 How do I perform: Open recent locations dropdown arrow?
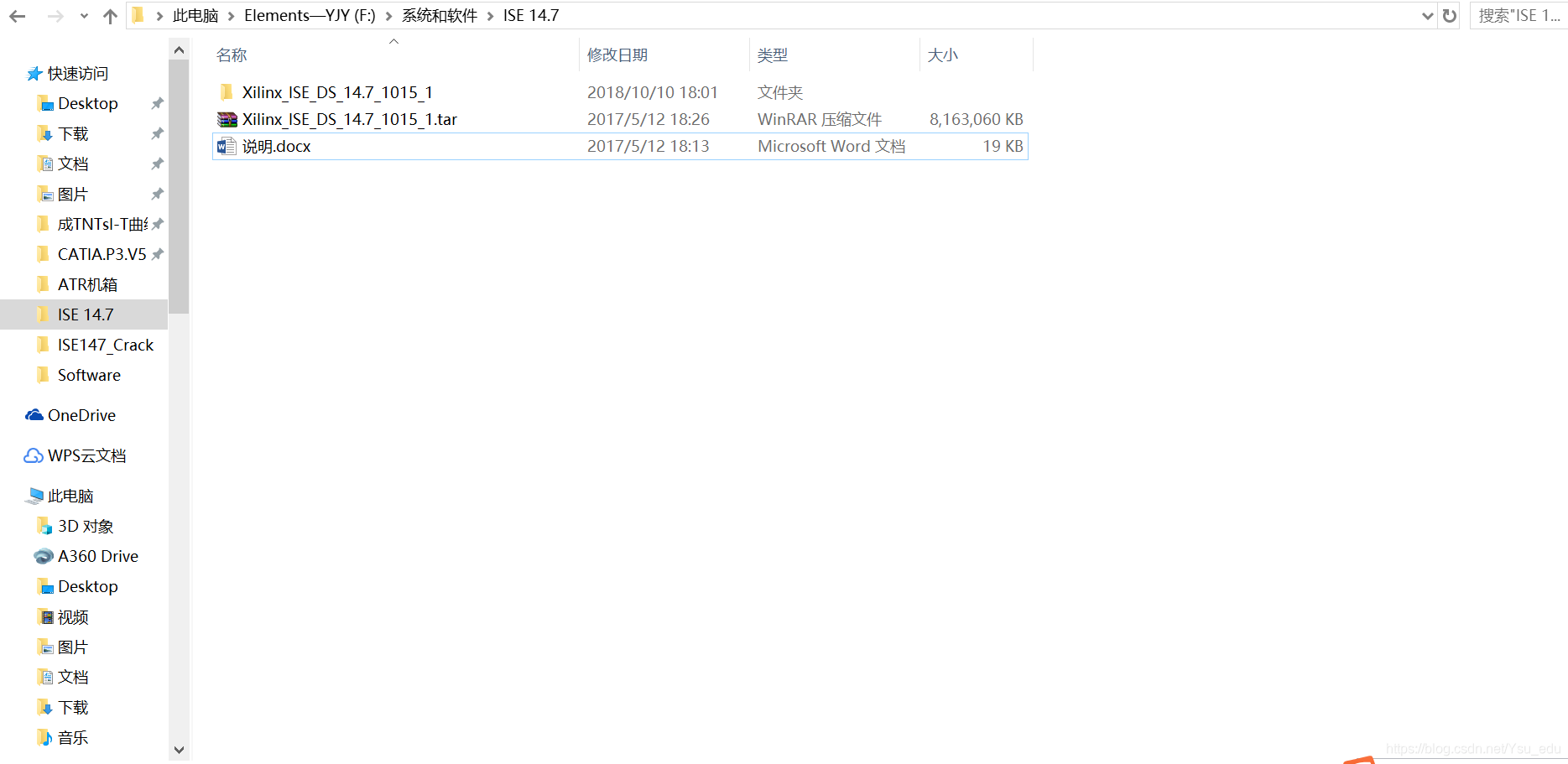coord(84,16)
